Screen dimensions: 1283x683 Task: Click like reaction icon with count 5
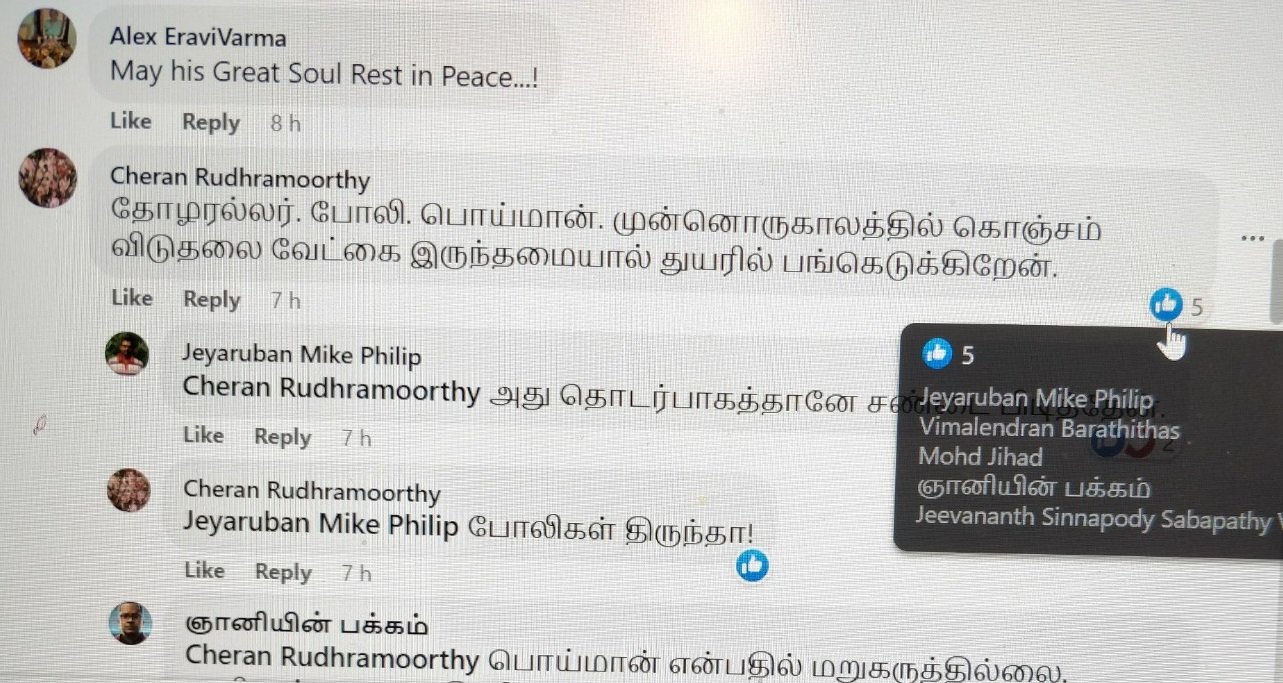coord(1166,304)
